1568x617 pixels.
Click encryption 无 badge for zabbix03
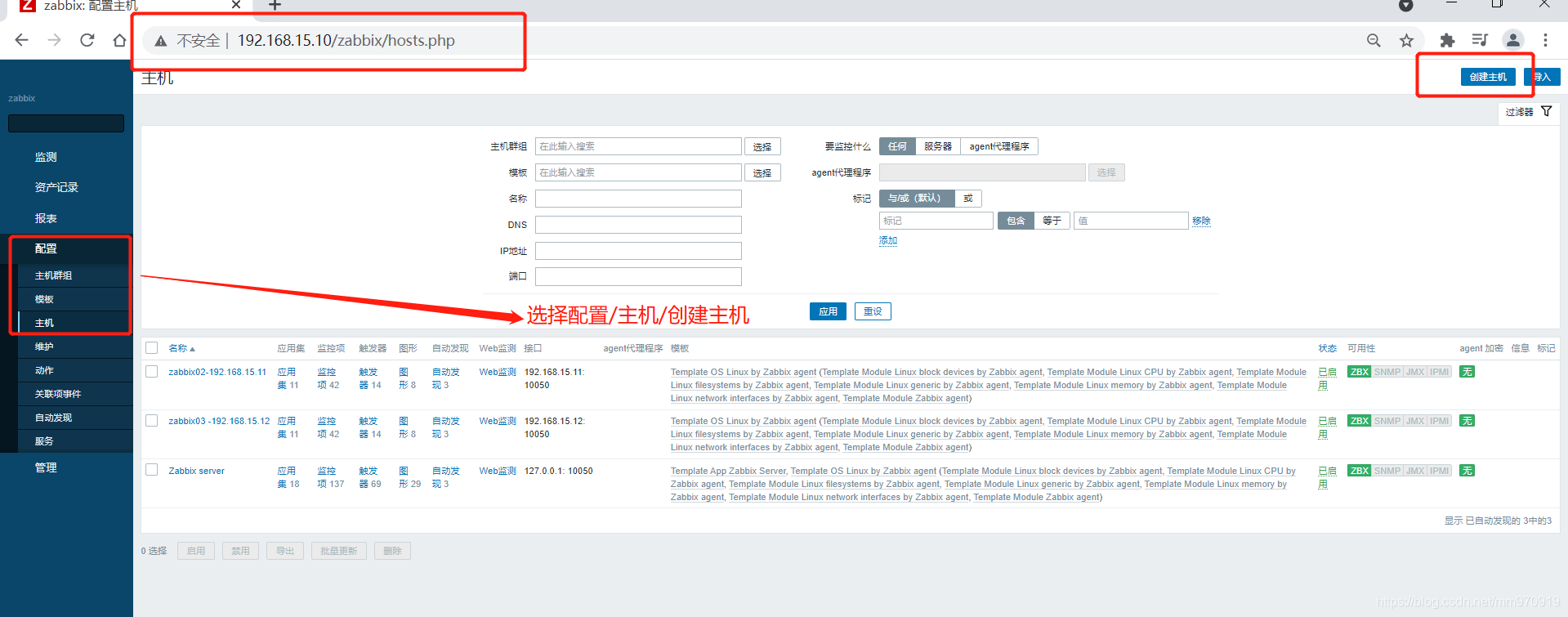1467,421
